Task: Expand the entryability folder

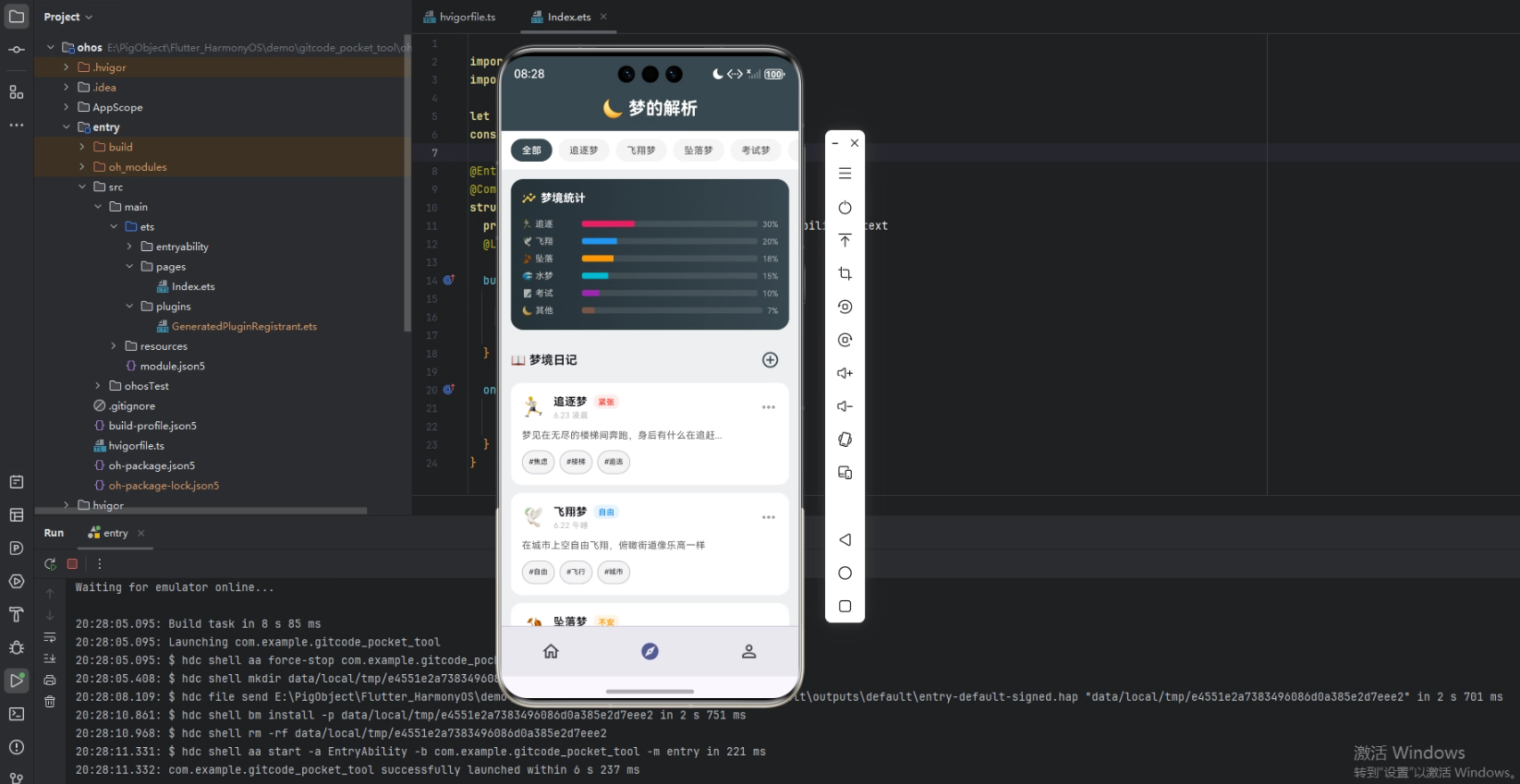Action: [x=128, y=247]
